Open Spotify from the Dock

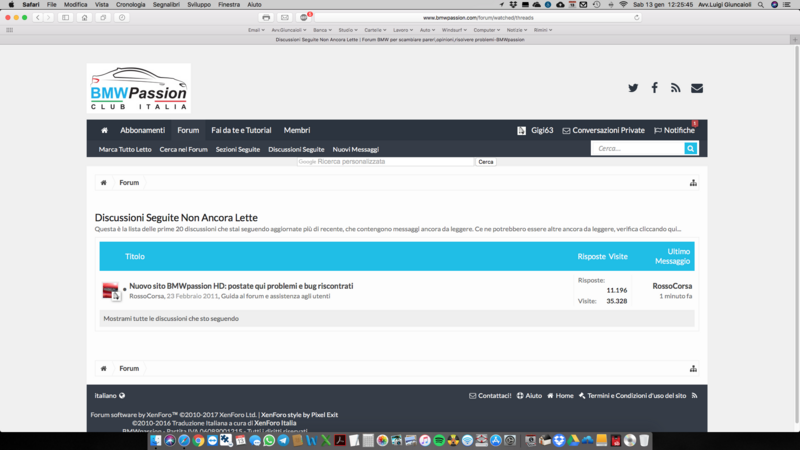click(x=439, y=440)
